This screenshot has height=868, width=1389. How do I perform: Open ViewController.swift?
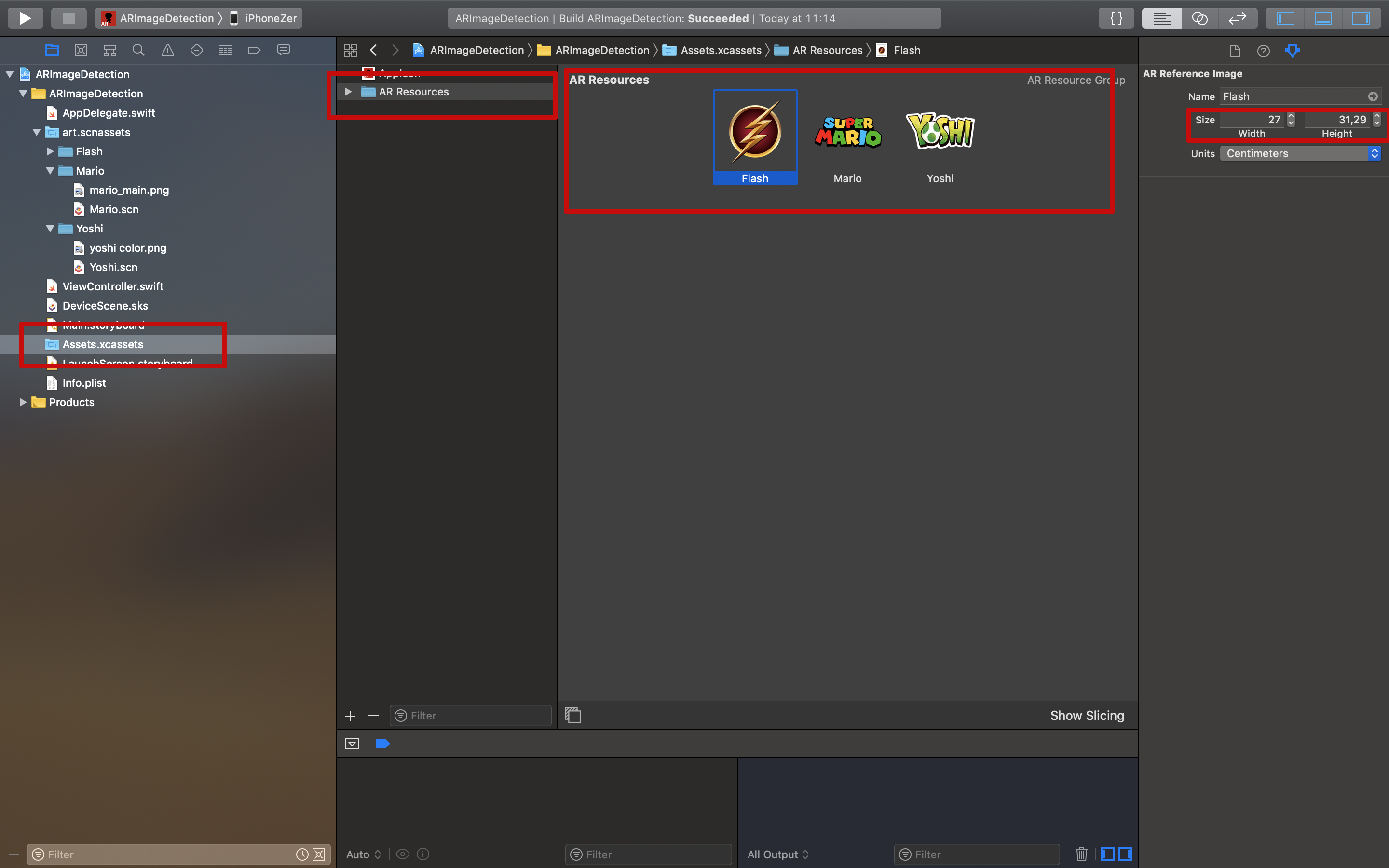point(112,286)
